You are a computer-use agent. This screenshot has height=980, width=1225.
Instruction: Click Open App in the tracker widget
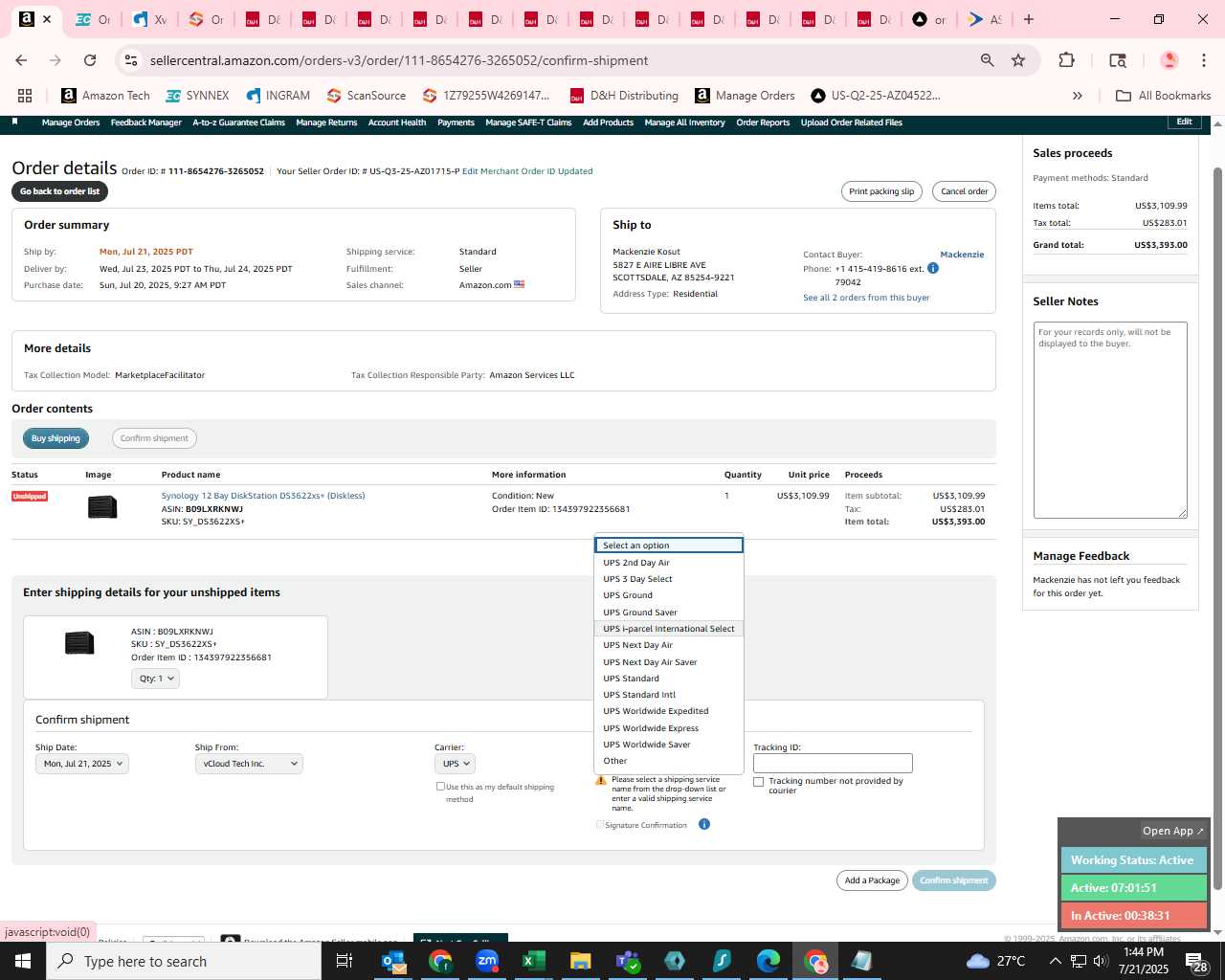point(1172,831)
